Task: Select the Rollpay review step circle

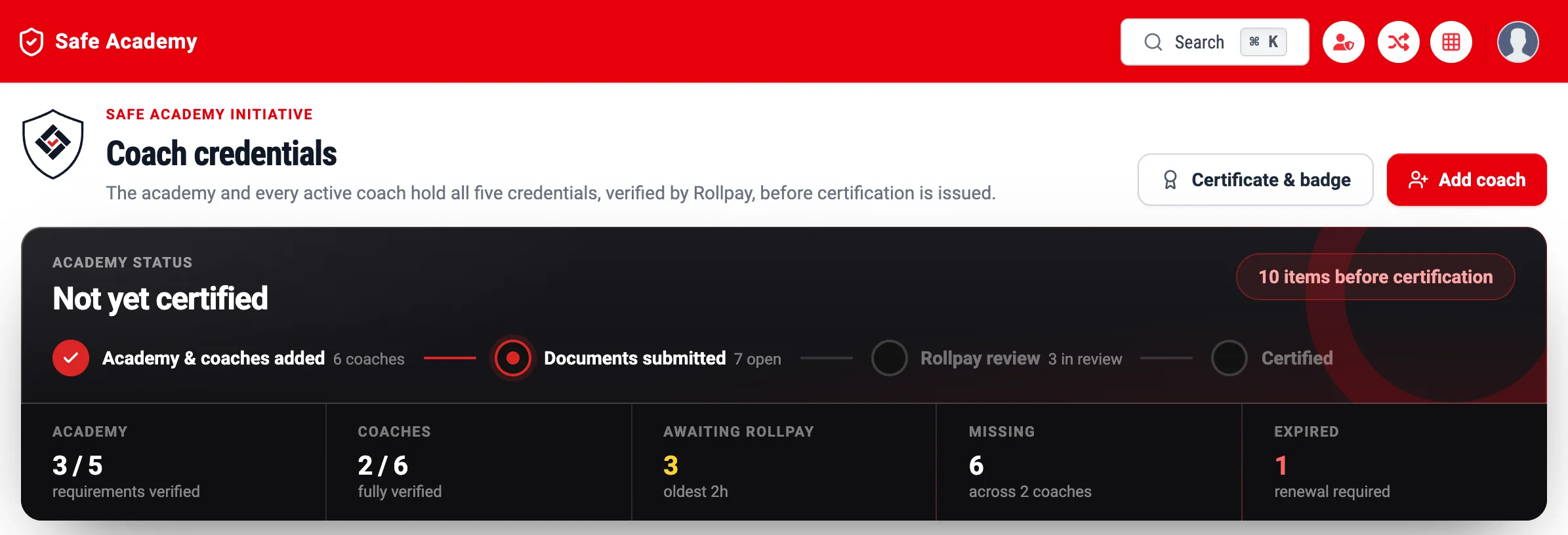Action: point(890,358)
